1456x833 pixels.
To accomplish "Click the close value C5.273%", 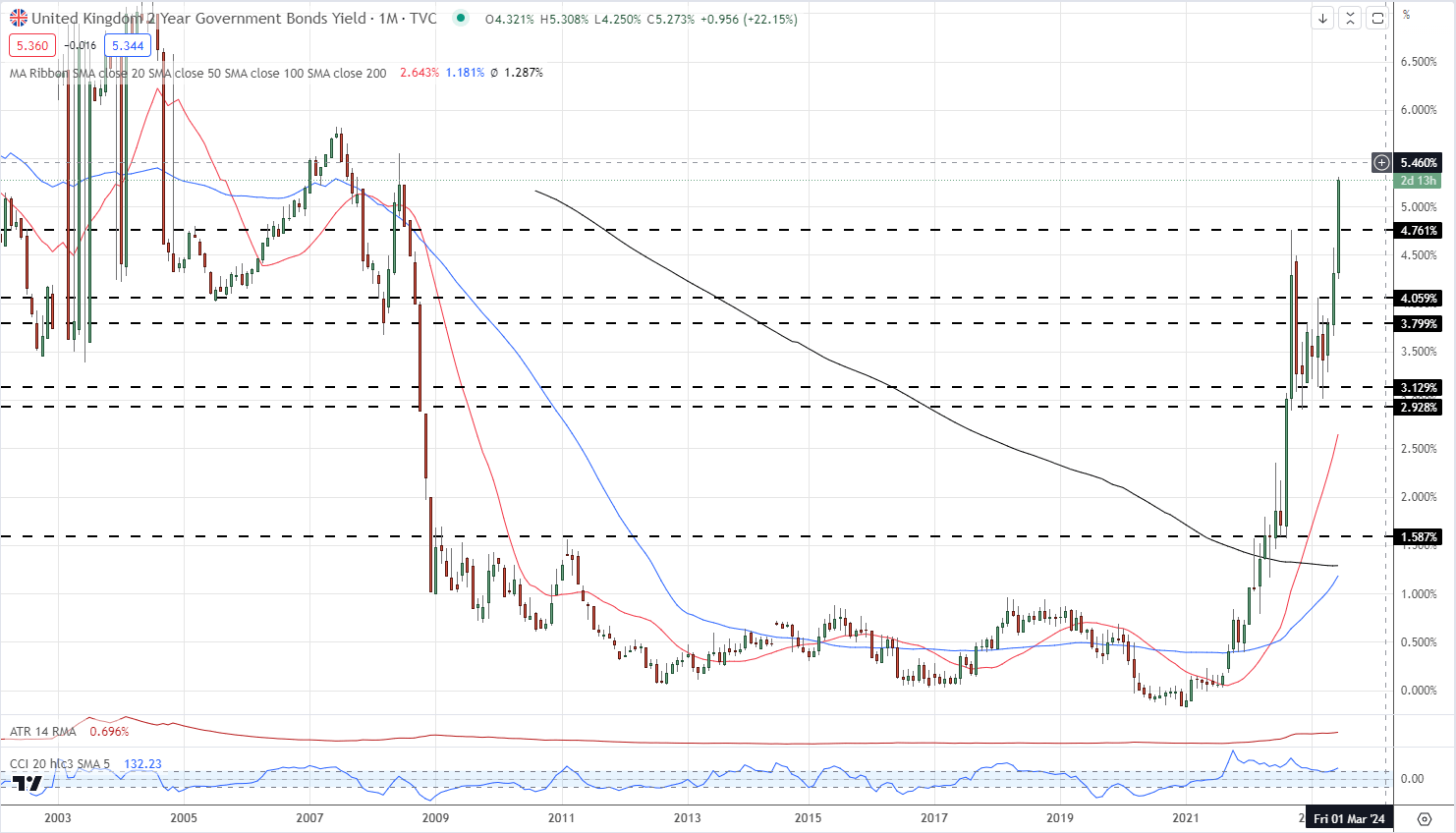I will coord(670,19).
